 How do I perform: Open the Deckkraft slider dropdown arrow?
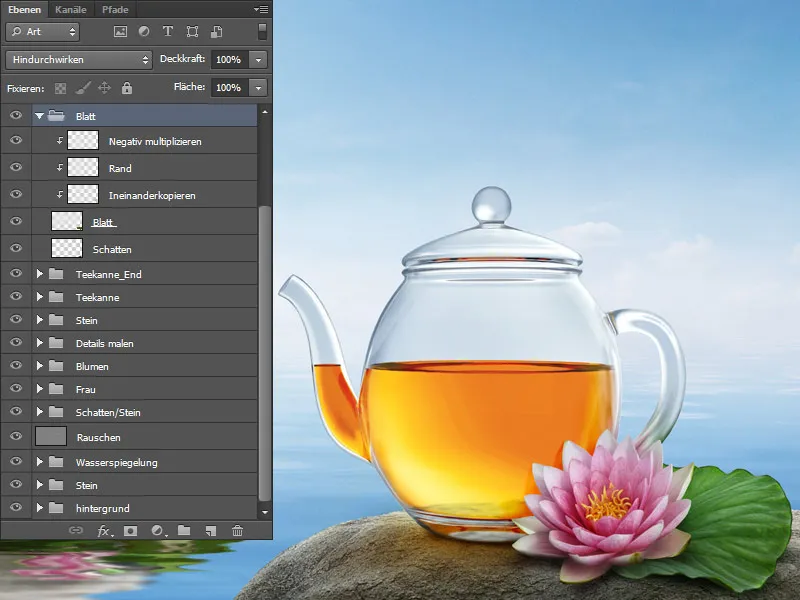click(x=258, y=60)
